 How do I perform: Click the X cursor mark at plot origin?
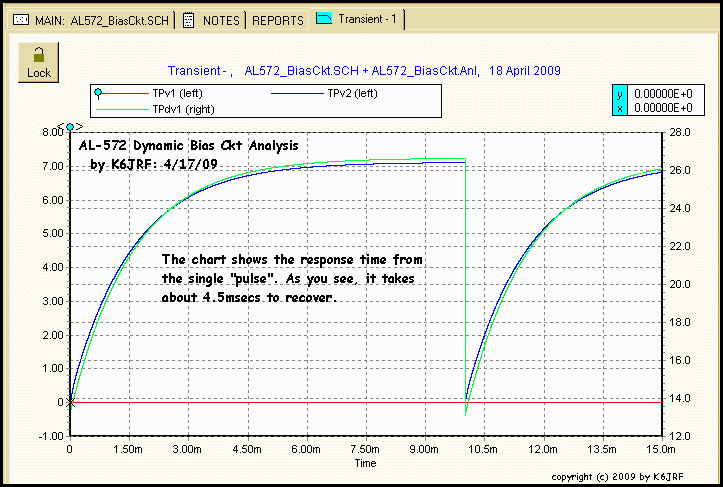[x=71, y=403]
